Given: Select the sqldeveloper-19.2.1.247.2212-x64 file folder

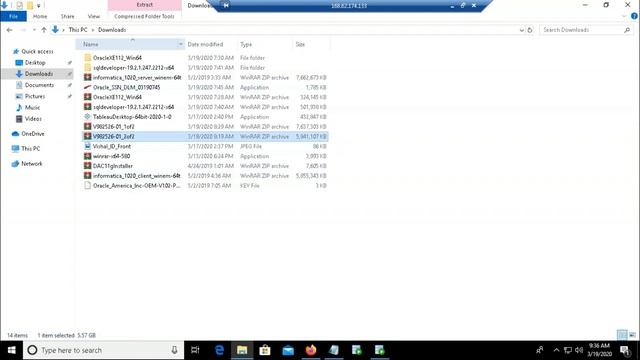Looking at the screenshot, I should click(x=205, y=68).
